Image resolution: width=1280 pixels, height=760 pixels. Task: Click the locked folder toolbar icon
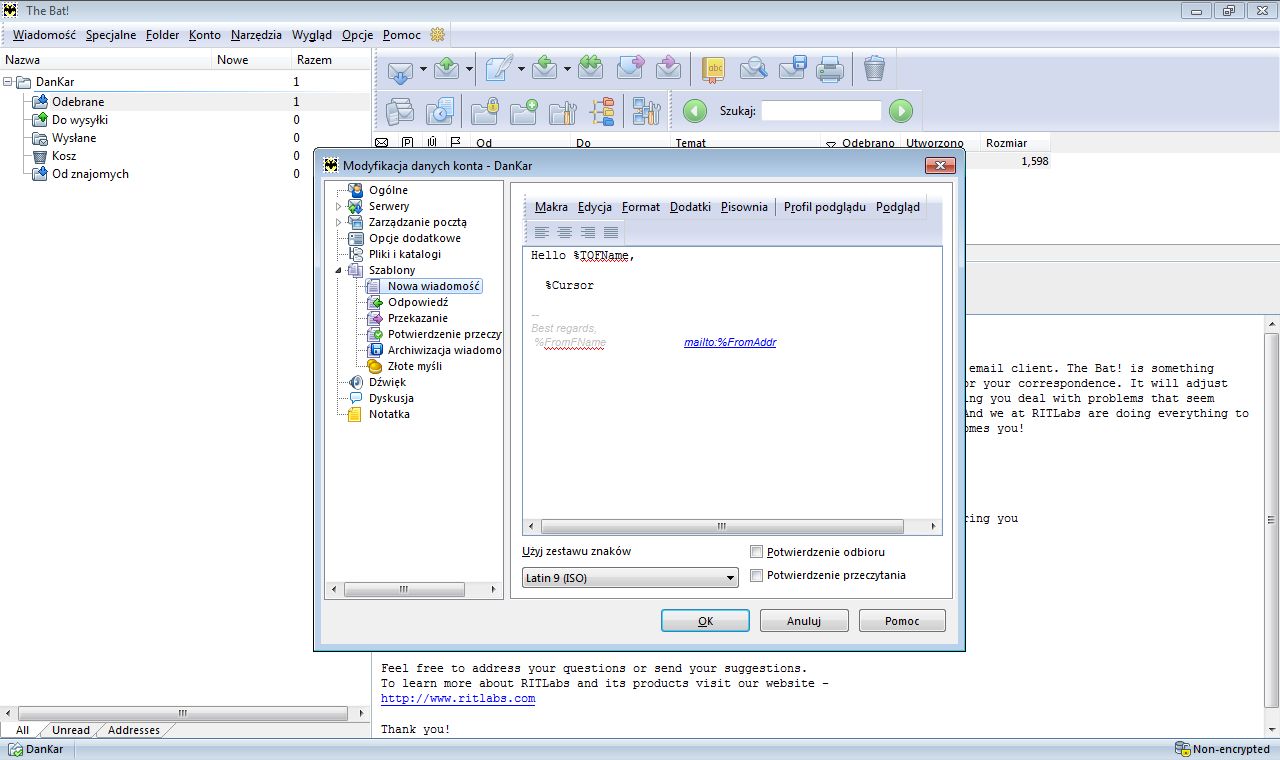point(486,110)
